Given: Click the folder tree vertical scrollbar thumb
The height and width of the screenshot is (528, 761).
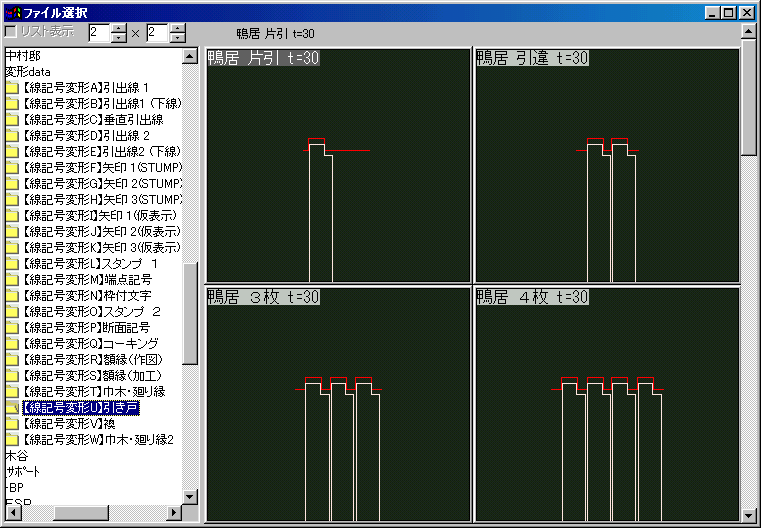Looking at the screenshot, I should coord(189,313).
